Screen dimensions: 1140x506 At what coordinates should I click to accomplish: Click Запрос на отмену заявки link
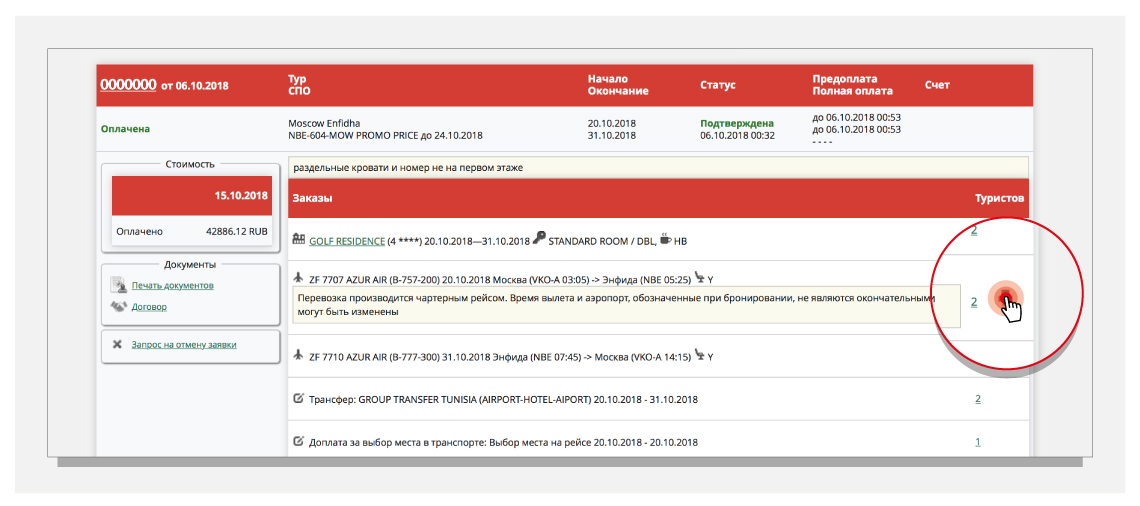[x=184, y=345]
